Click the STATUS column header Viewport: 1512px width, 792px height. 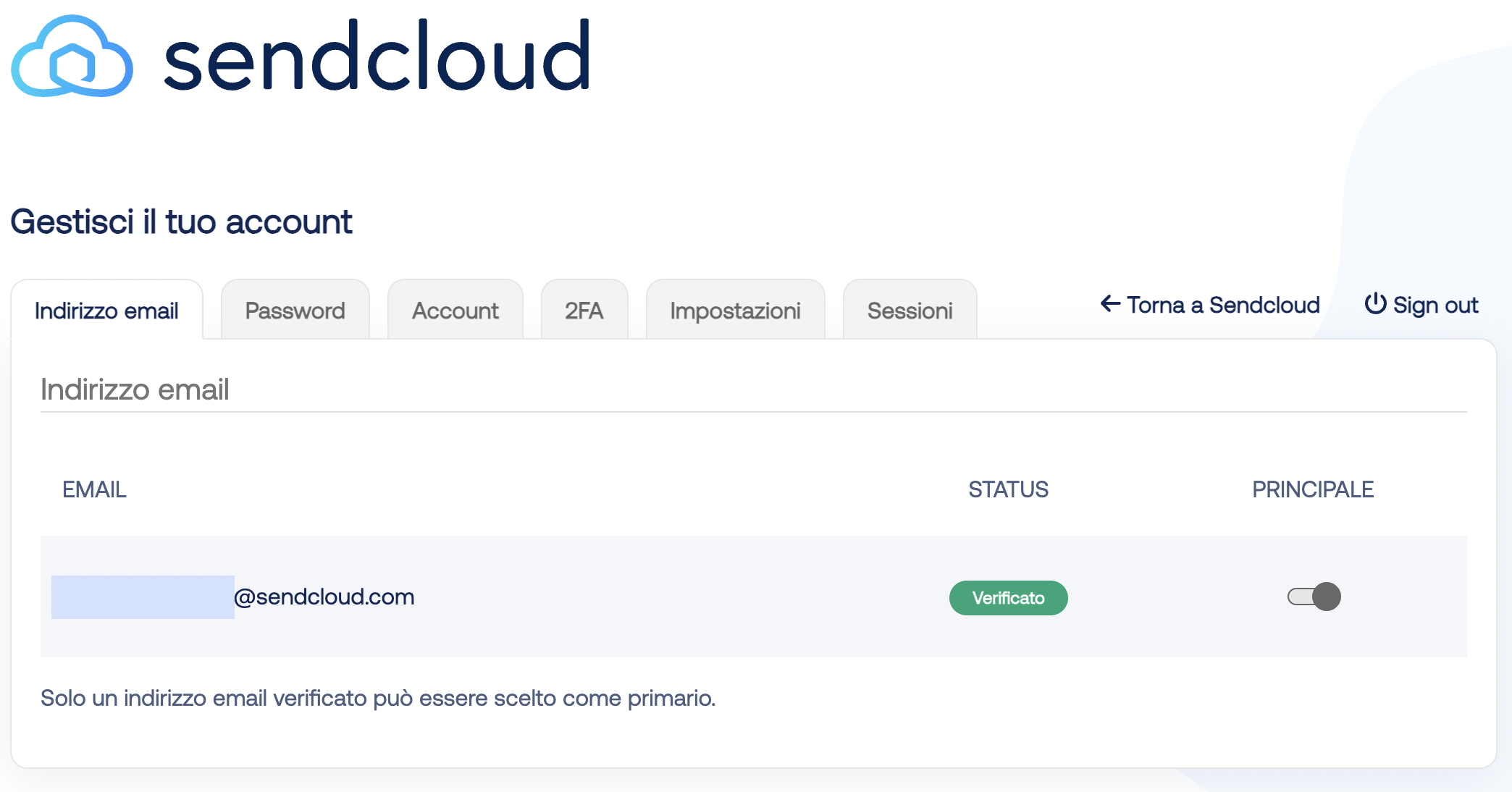point(1008,489)
